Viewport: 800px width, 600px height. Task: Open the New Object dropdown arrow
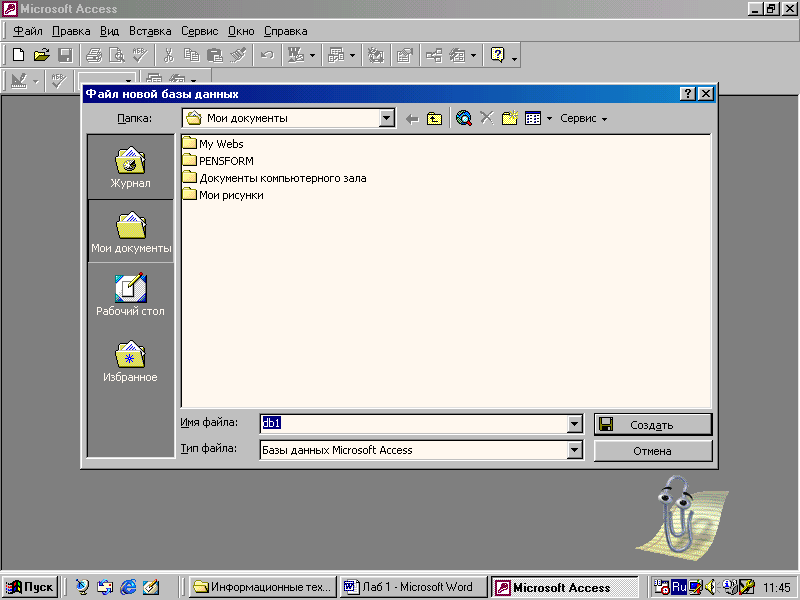tap(473, 55)
